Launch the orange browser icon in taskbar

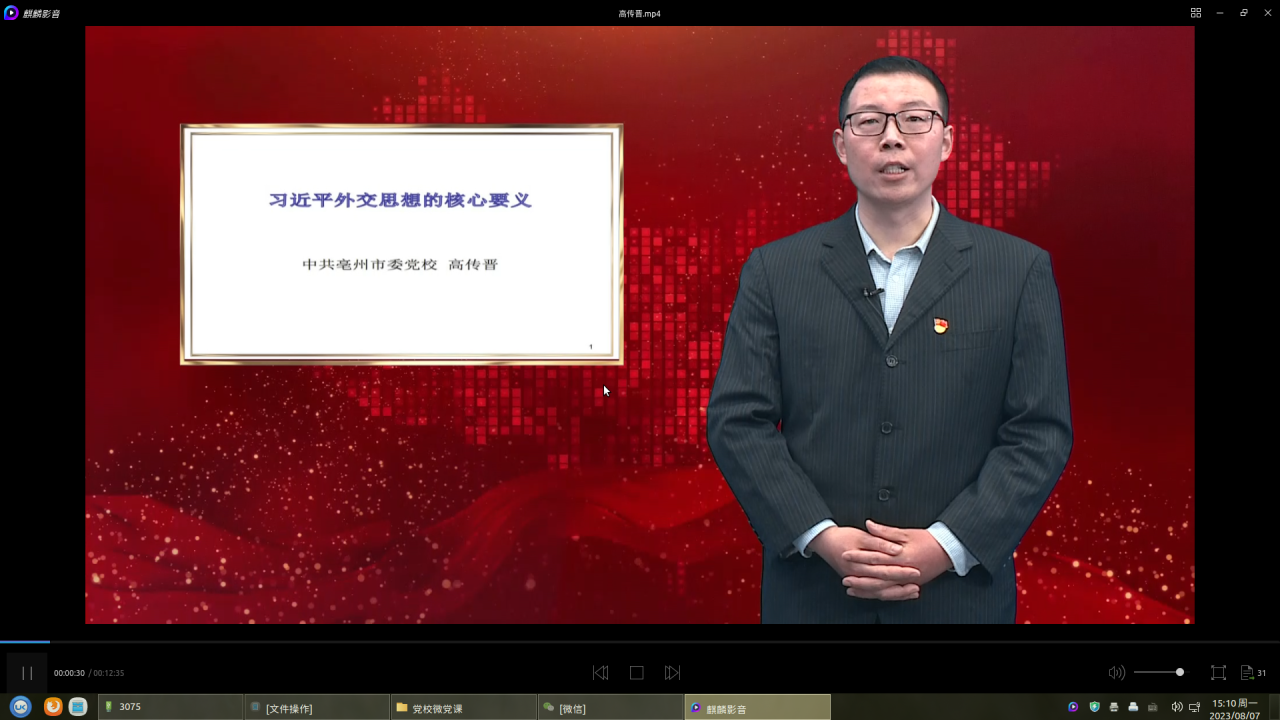pyautogui.click(x=53, y=707)
